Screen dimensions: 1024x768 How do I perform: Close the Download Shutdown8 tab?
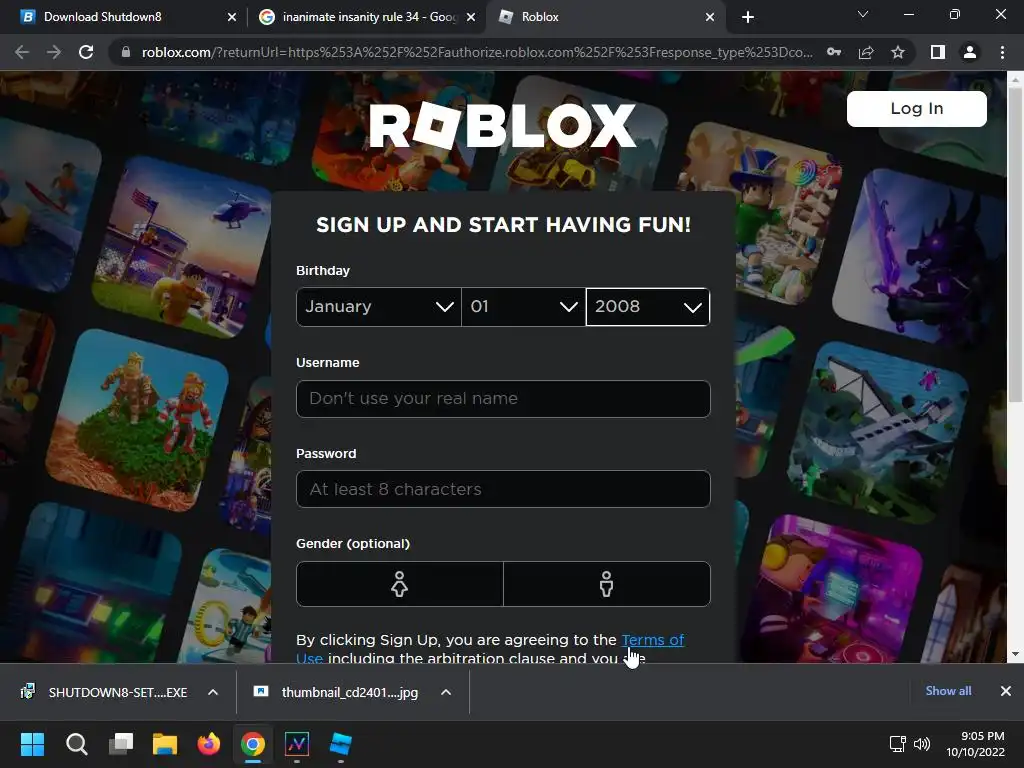[x=232, y=17]
